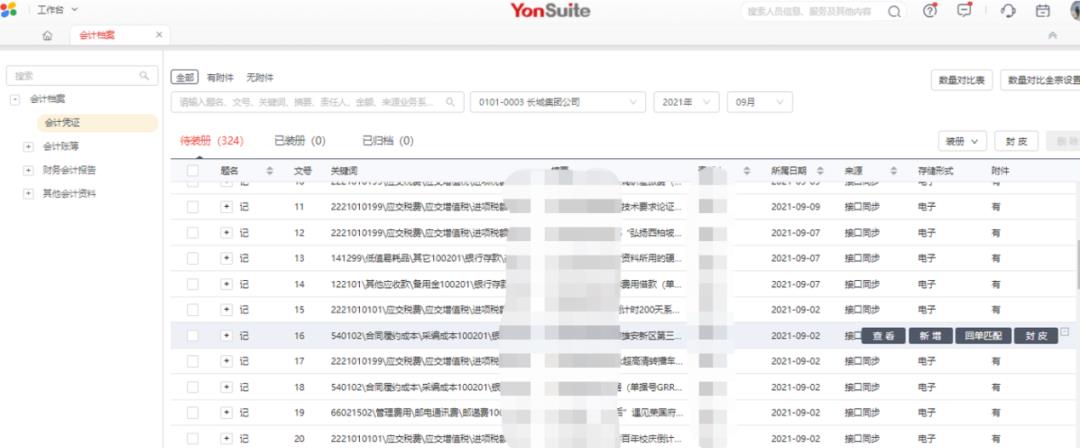Tick the checkbox for voucher 11
The height and width of the screenshot is (448, 1080).
tap(193, 207)
